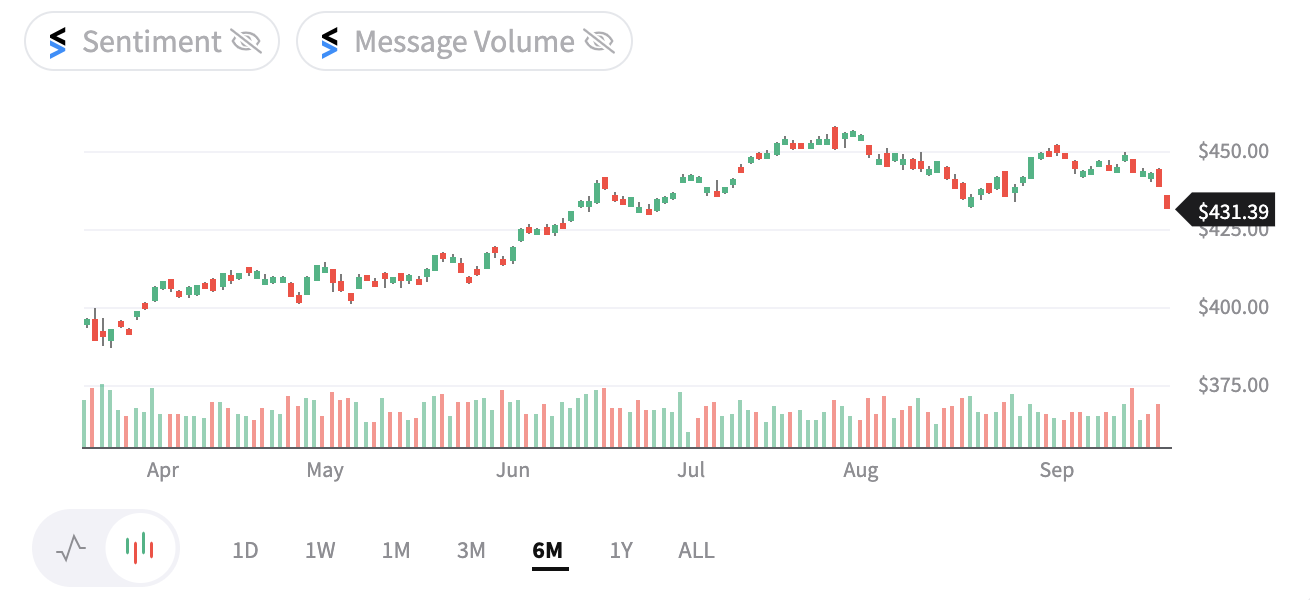Select the line chart style icon
1310x600 pixels.
tap(69, 548)
